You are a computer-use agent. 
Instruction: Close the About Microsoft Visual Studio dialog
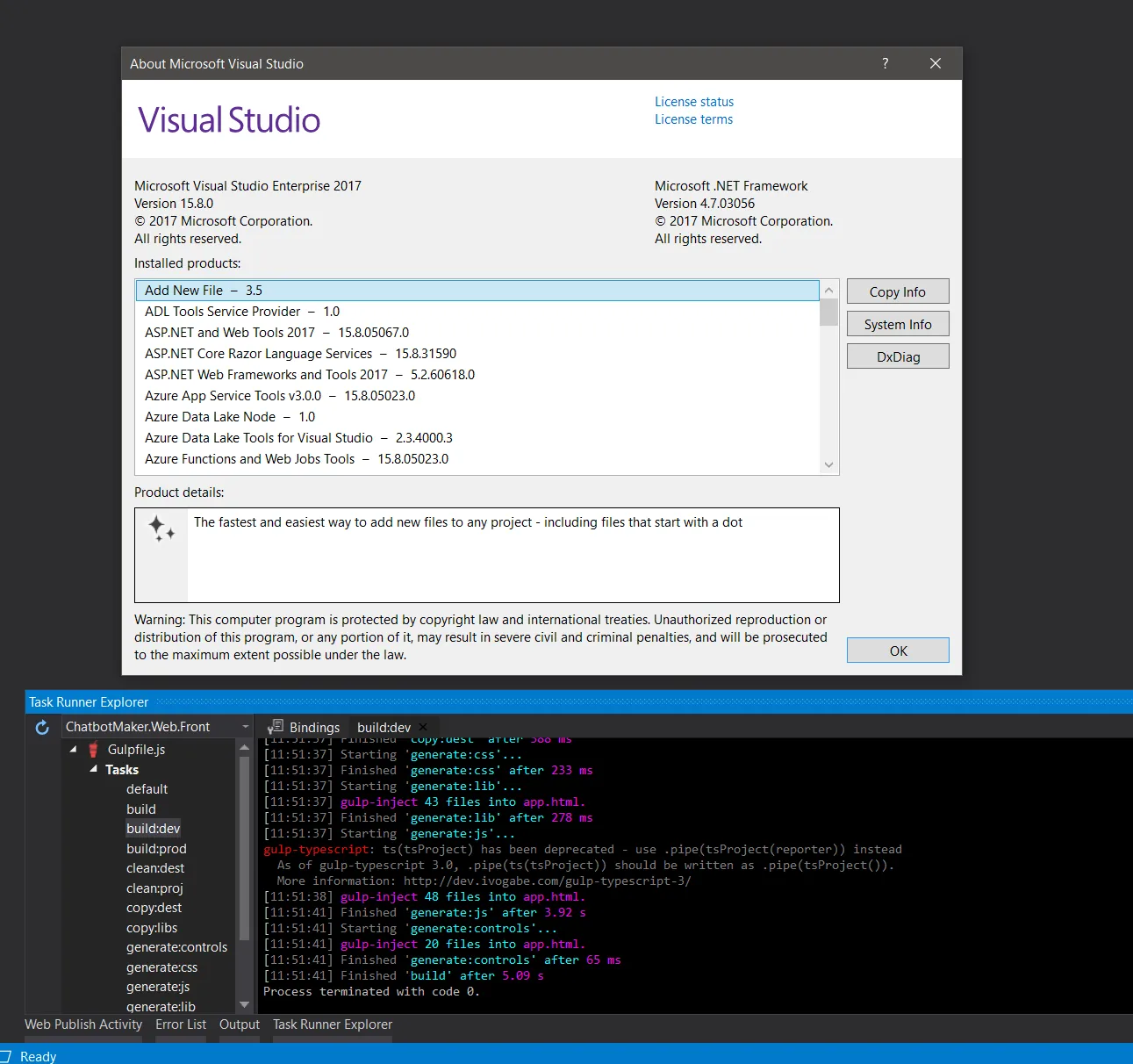pos(936,63)
